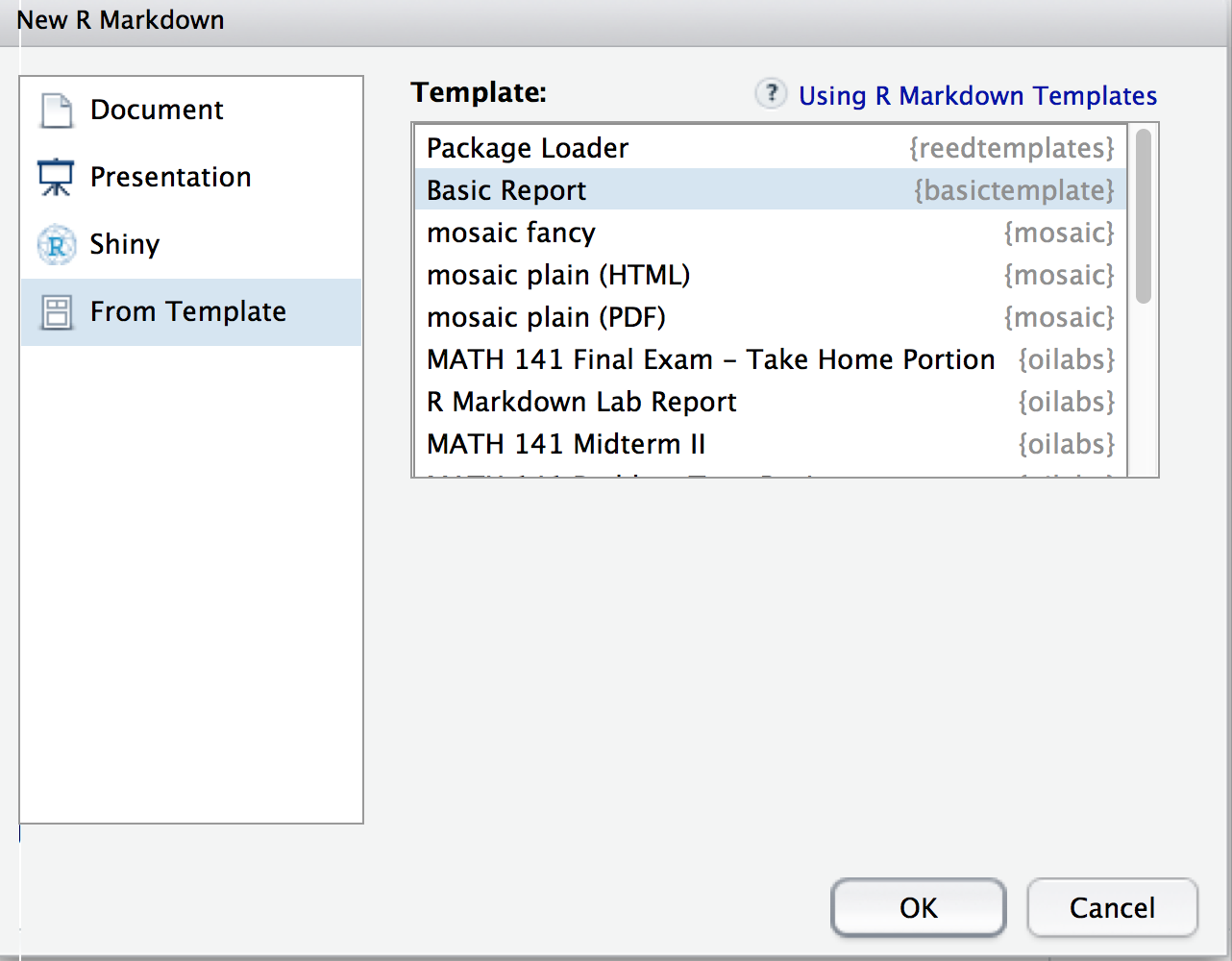Open Using R Markdown Templates link

(977, 96)
